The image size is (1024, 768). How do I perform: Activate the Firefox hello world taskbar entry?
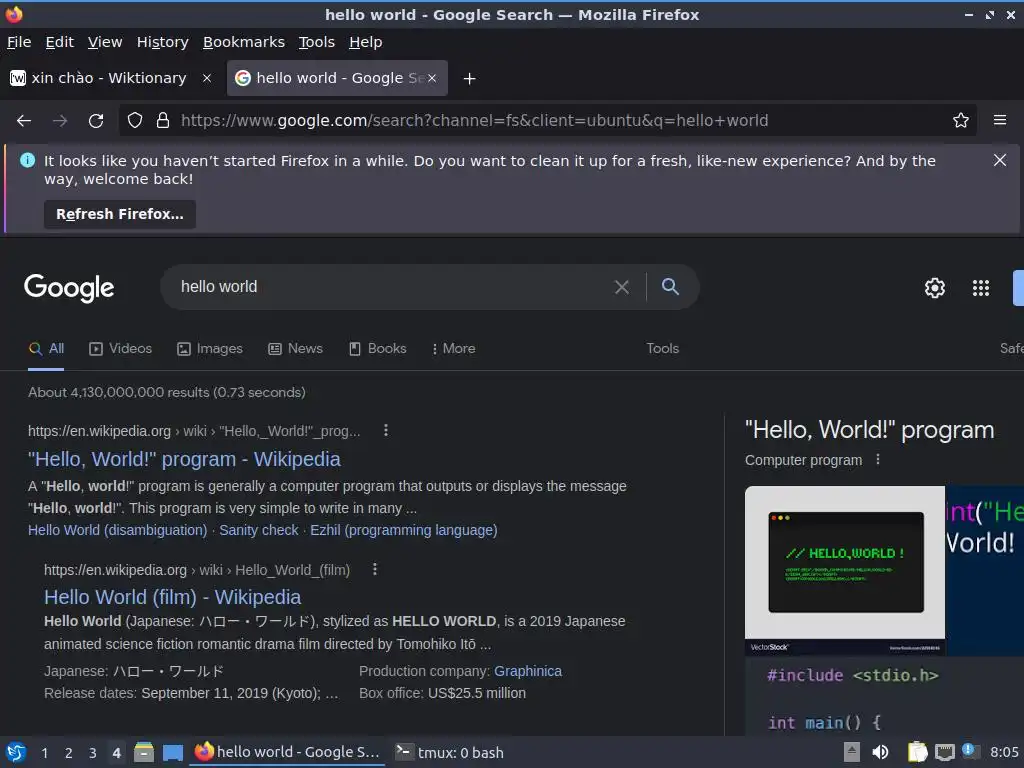click(288, 752)
